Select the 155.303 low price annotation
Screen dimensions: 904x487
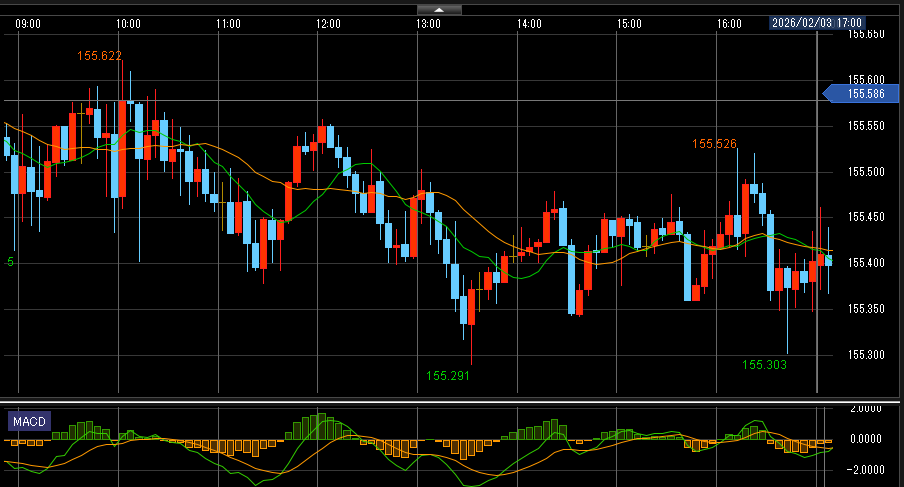pos(765,365)
